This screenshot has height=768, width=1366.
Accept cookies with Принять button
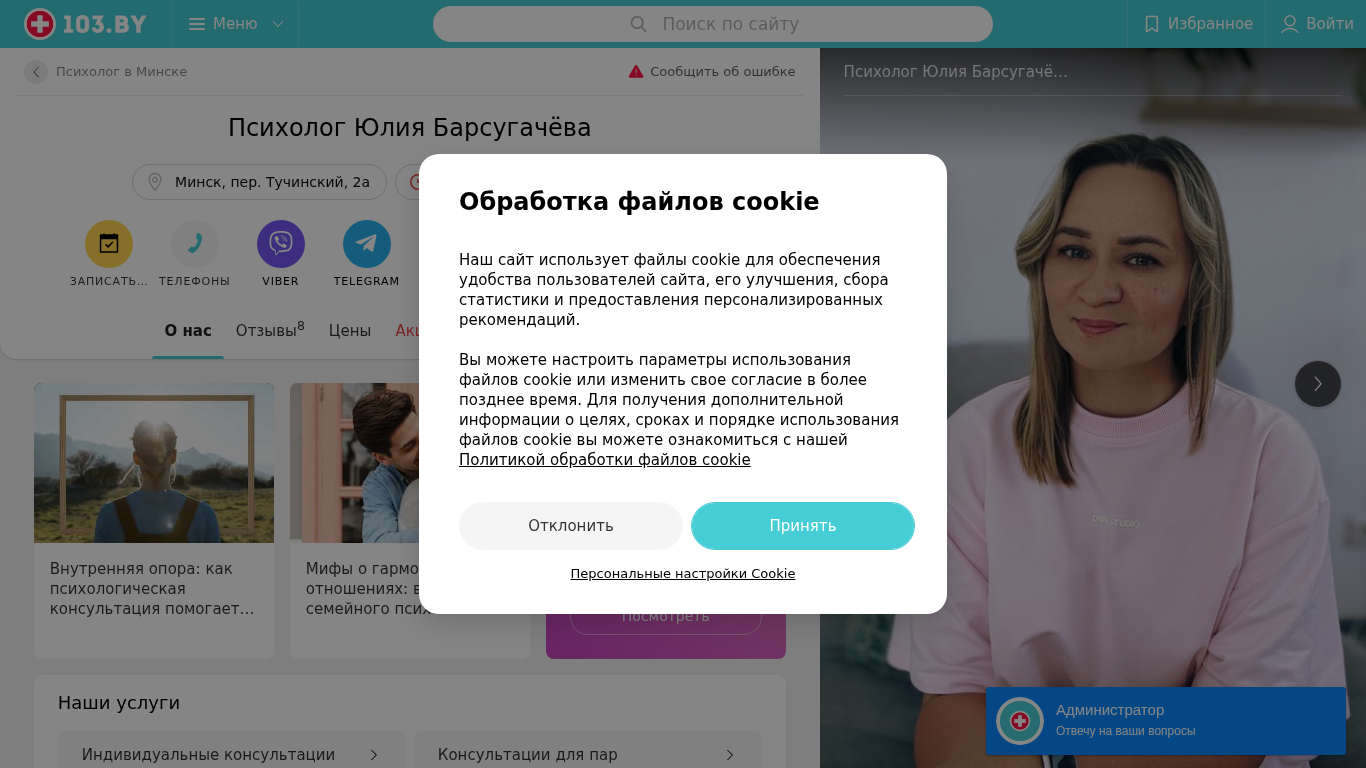(x=803, y=526)
